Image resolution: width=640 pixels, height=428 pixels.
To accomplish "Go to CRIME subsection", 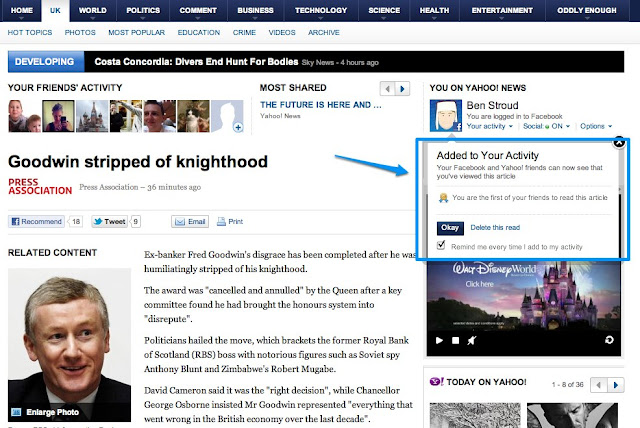I will (x=244, y=32).
